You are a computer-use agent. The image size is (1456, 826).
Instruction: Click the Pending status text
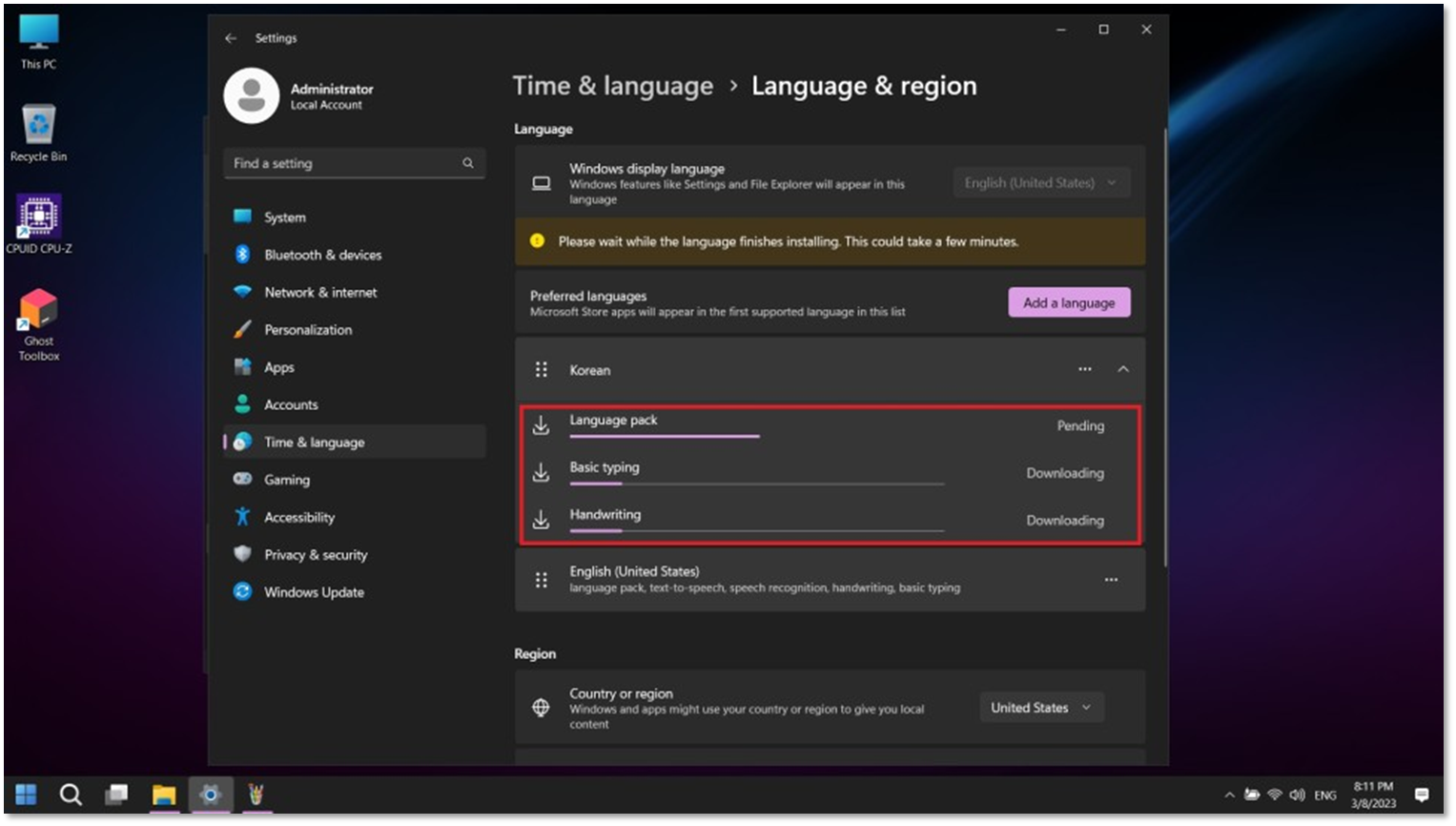[x=1080, y=425]
